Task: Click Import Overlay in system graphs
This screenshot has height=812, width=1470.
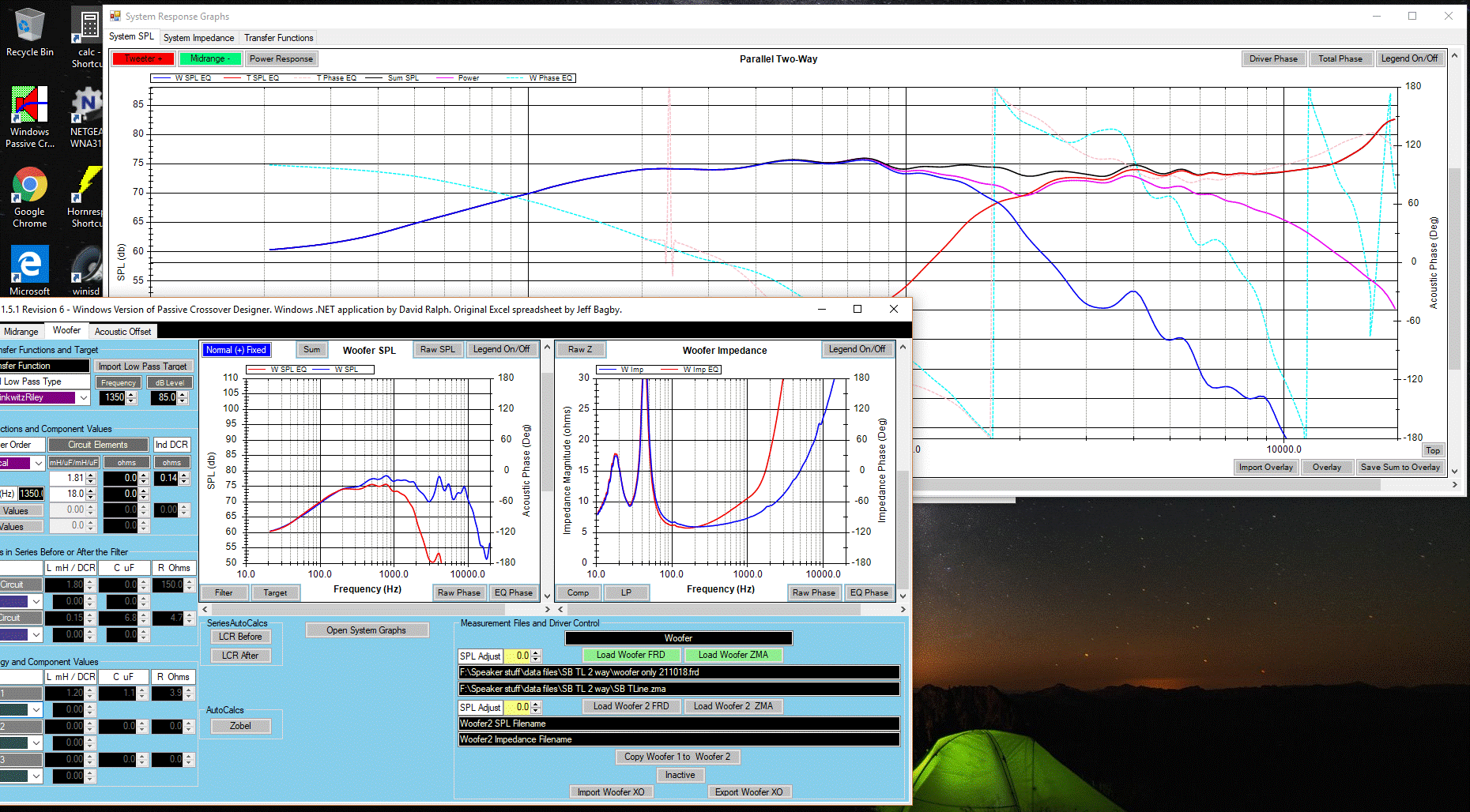Action: (x=1265, y=467)
